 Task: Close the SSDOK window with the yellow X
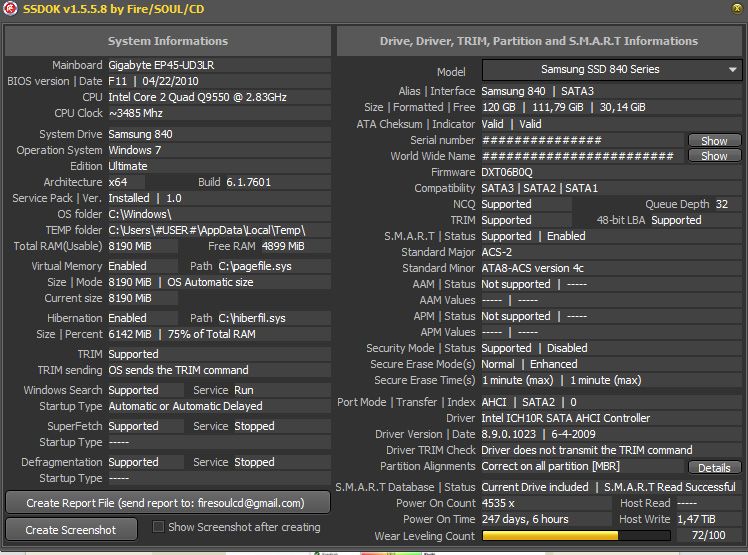[737, 9]
